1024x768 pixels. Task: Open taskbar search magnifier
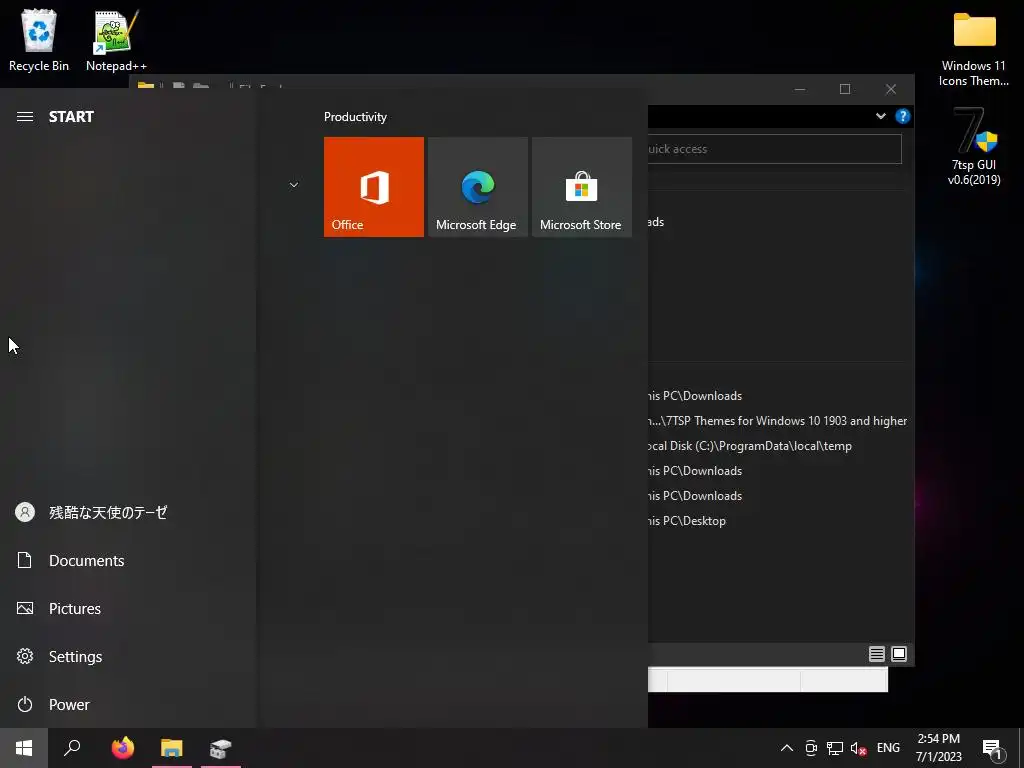coord(72,748)
